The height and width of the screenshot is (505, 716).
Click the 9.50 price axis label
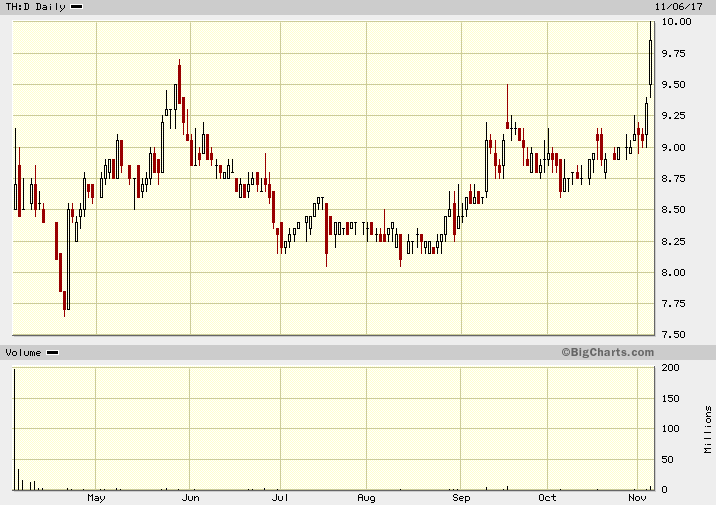pos(674,84)
